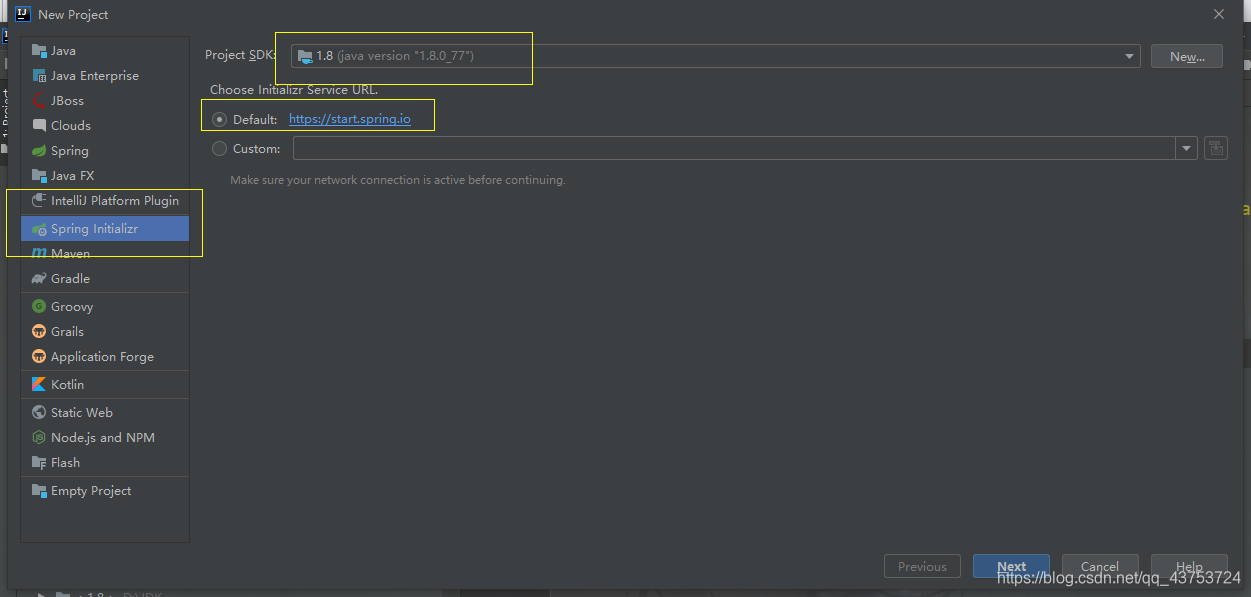The image size is (1251, 597).
Task: Click the 'Choose Initializr Service URL.' text
Action: 294,90
